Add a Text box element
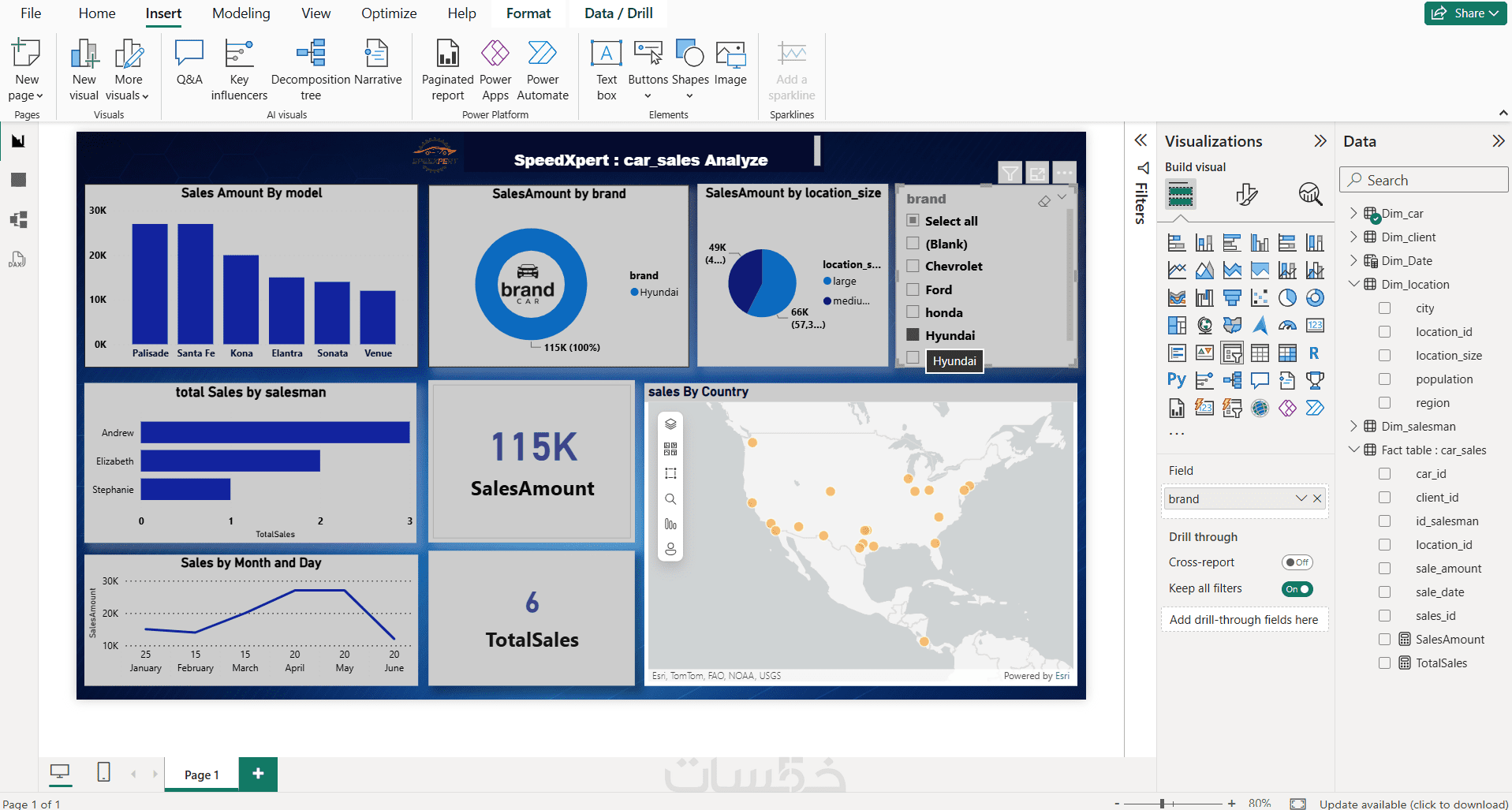The image size is (1512, 810). coord(607,69)
